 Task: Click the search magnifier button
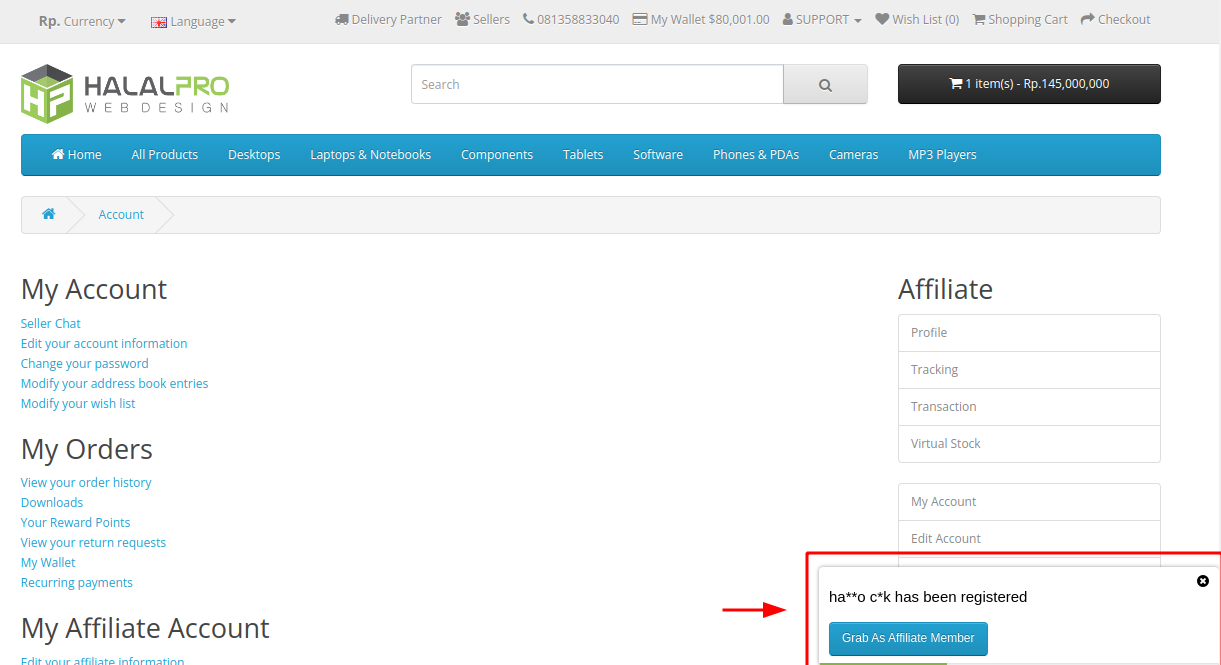click(x=824, y=84)
